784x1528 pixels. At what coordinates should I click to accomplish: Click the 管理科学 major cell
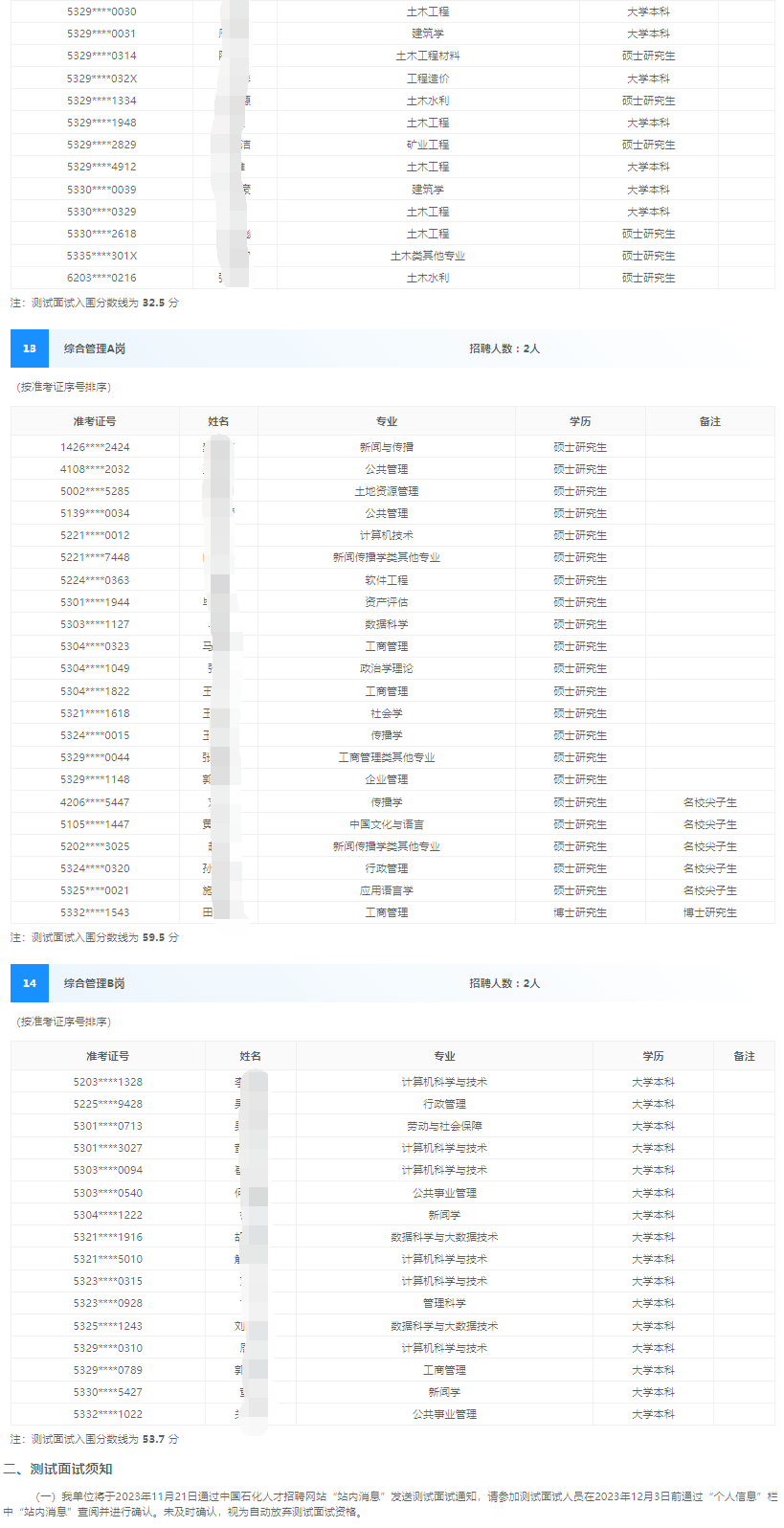444,1303
